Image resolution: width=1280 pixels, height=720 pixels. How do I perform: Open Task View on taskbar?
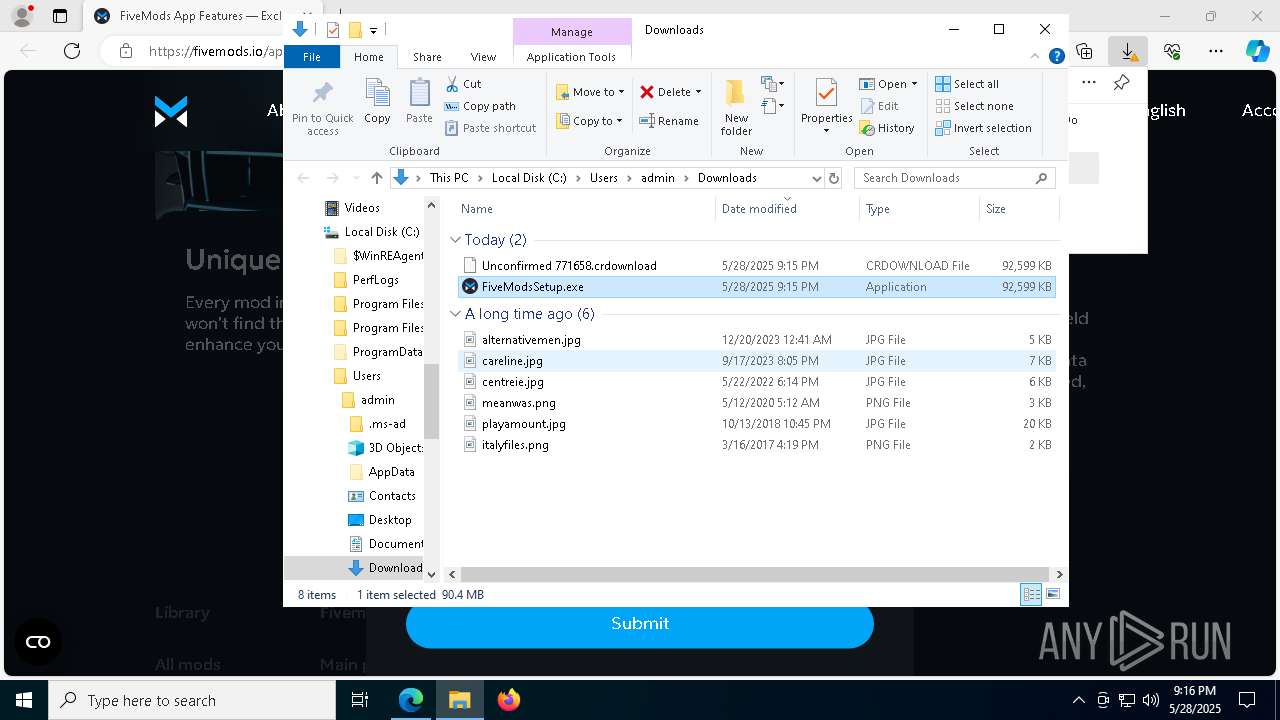pos(360,700)
